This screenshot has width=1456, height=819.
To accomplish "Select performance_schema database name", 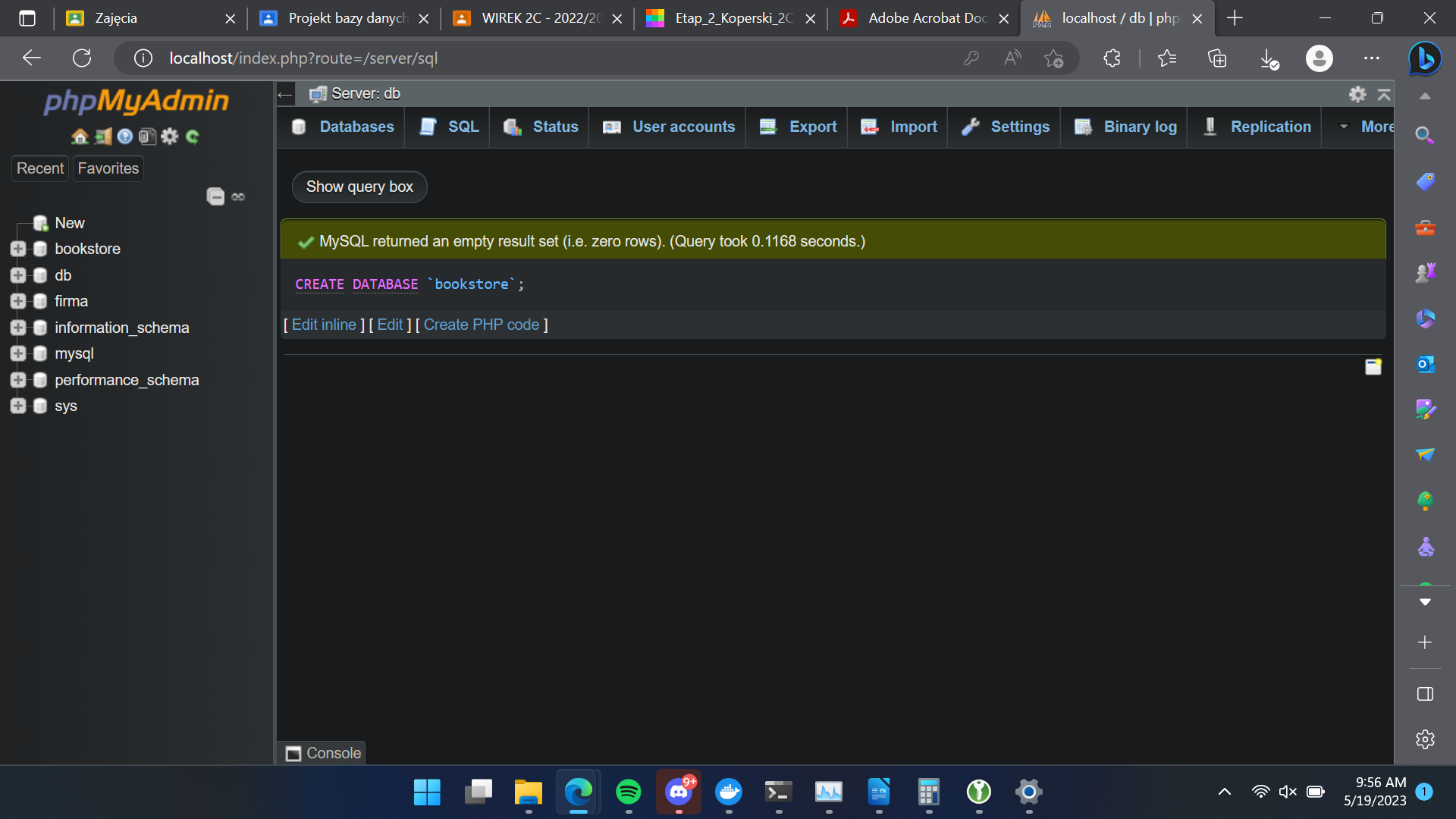I will [127, 380].
